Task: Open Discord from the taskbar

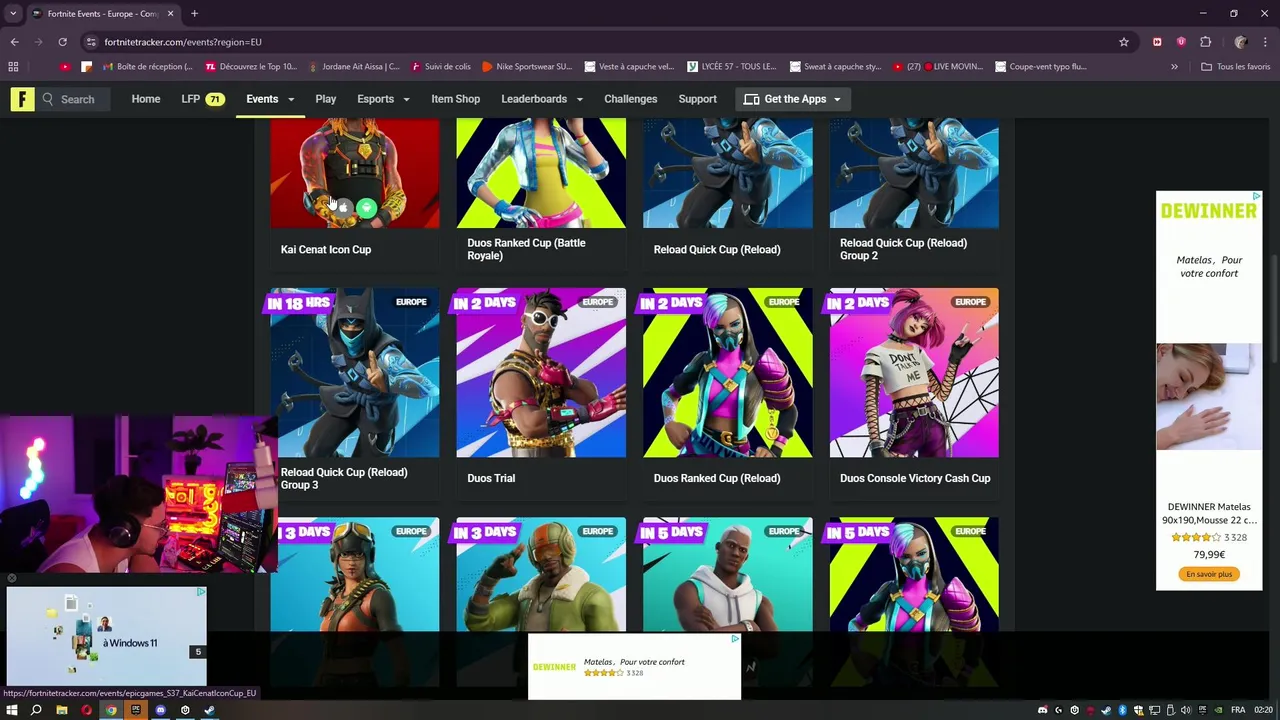Action: [160, 710]
